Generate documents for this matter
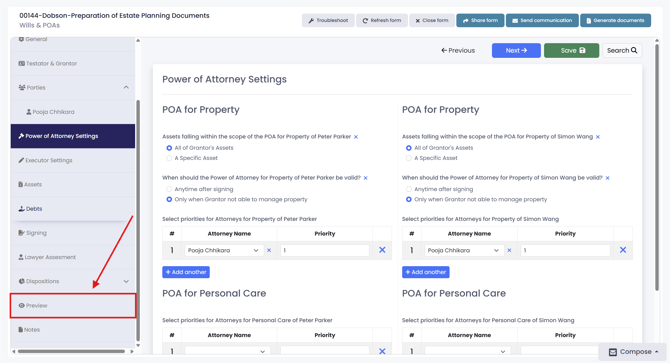This screenshot has height=363, width=670. click(615, 20)
